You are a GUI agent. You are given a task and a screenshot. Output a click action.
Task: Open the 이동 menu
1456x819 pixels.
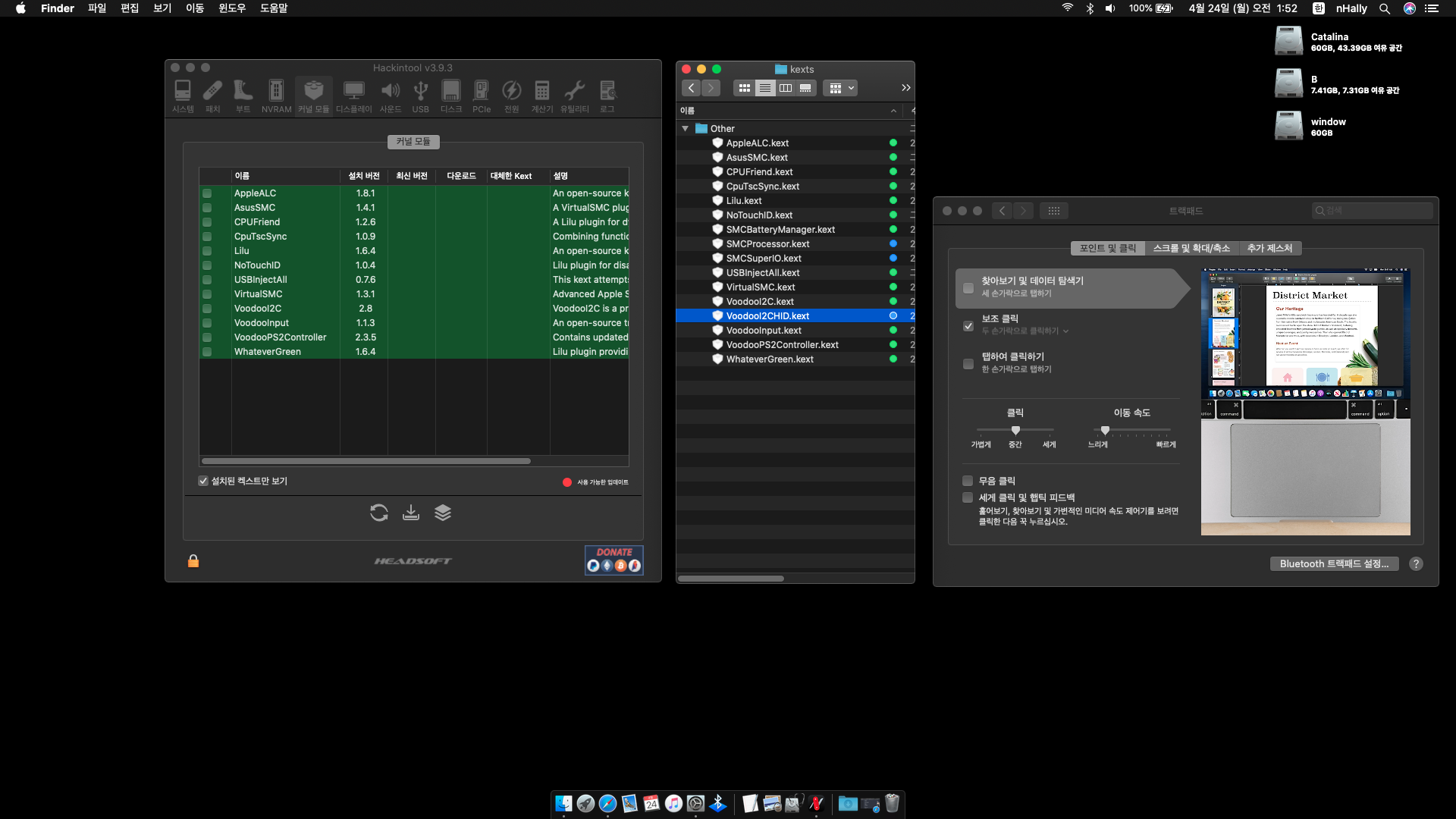click(x=195, y=8)
